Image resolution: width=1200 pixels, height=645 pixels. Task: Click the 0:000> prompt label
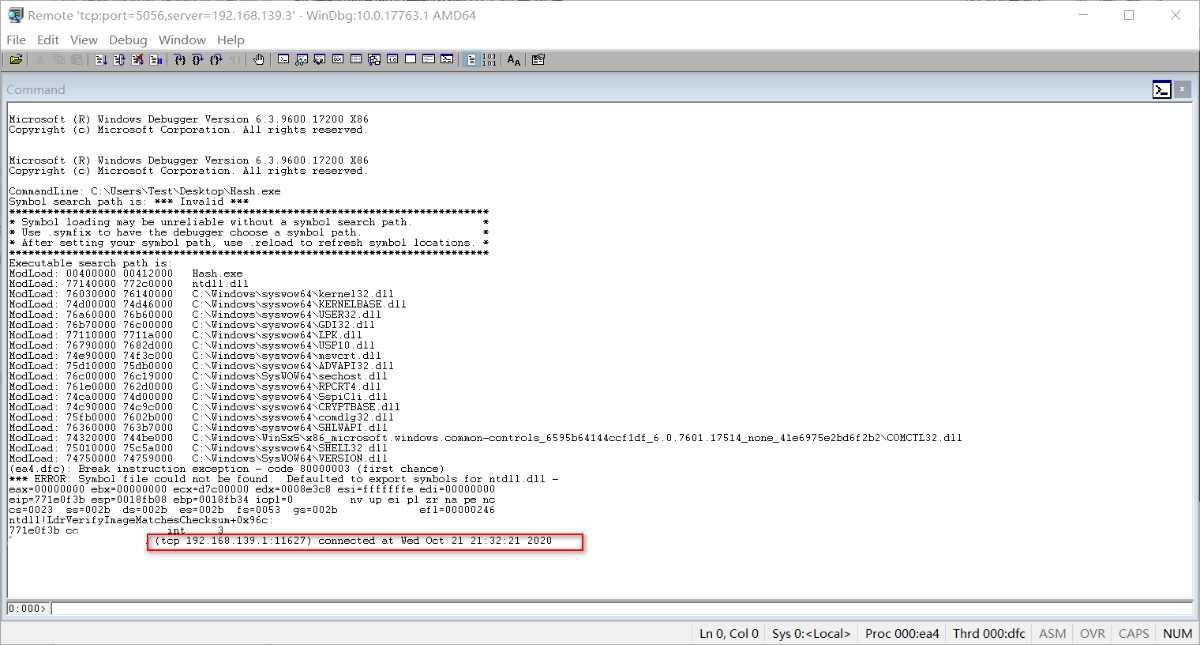pos(27,608)
